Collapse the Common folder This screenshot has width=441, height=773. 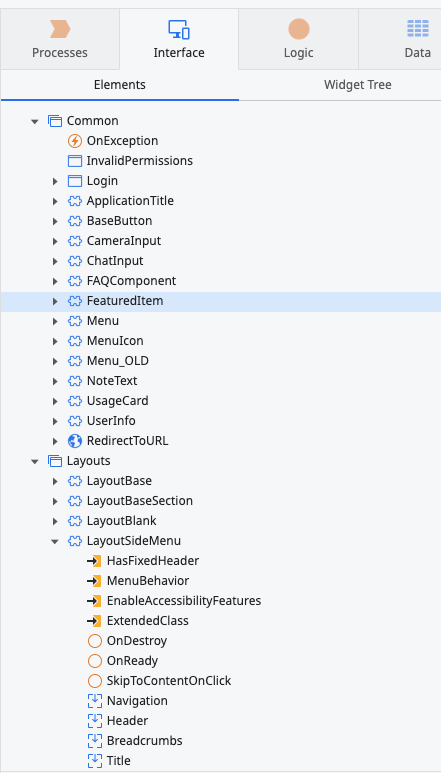pyautogui.click(x=34, y=121)
